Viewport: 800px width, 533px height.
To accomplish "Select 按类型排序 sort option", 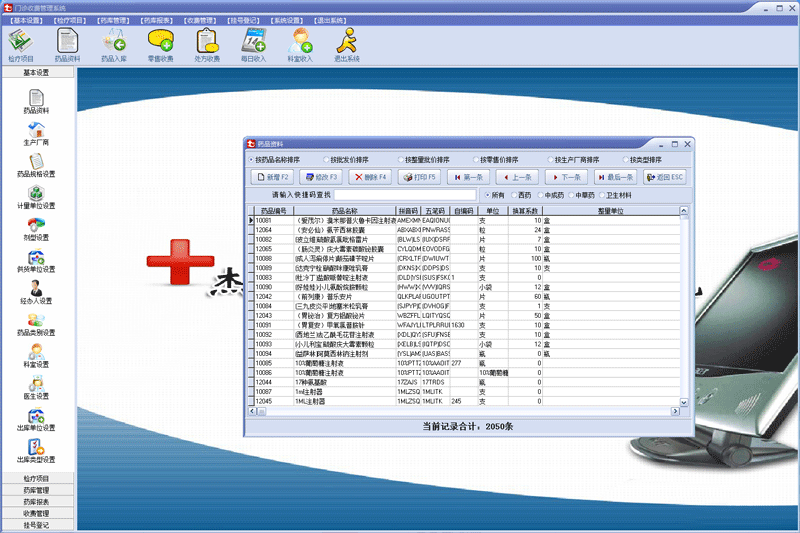I will click(642, 160).
